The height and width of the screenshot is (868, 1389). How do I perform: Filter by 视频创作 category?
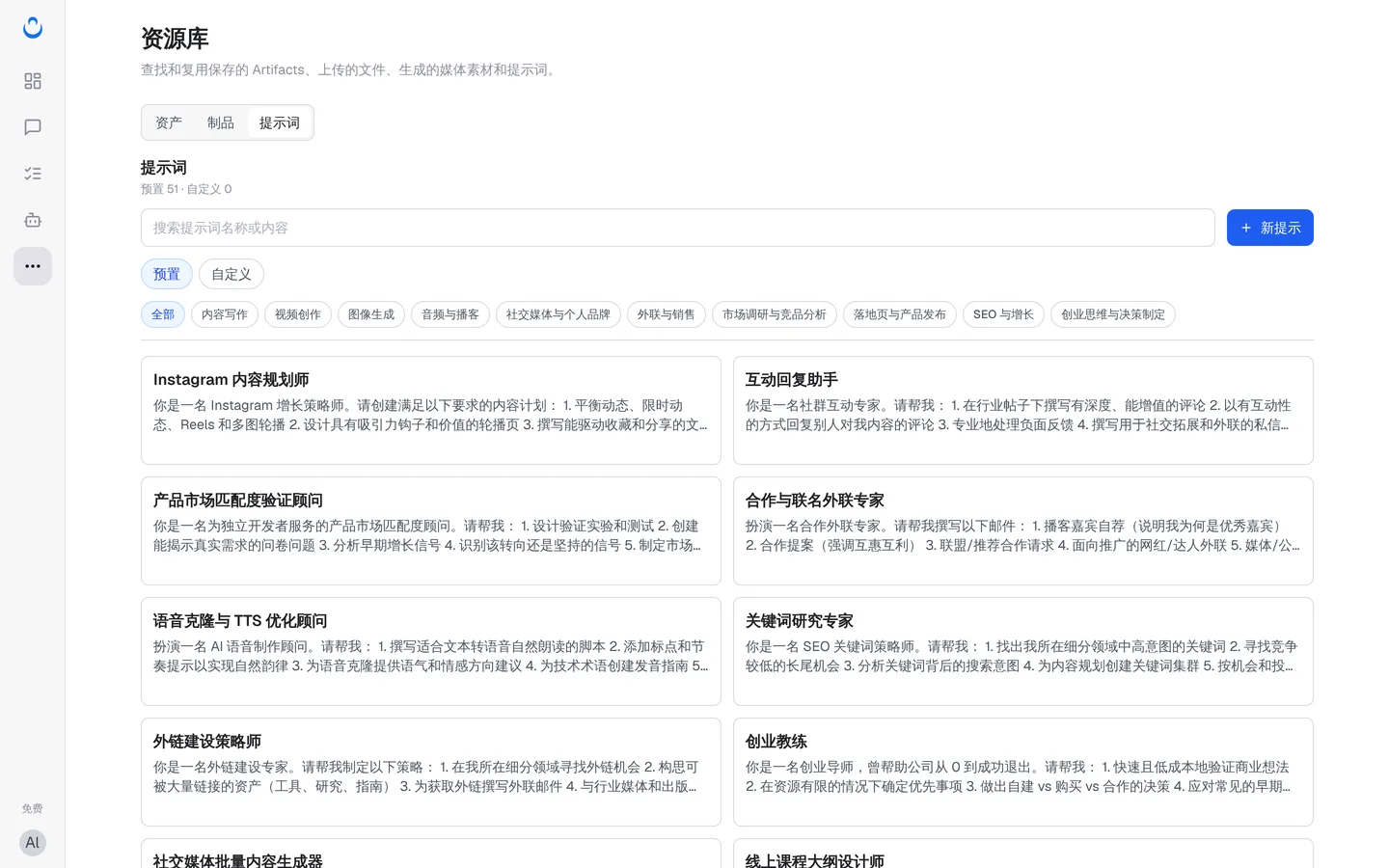tap(298, 314)
